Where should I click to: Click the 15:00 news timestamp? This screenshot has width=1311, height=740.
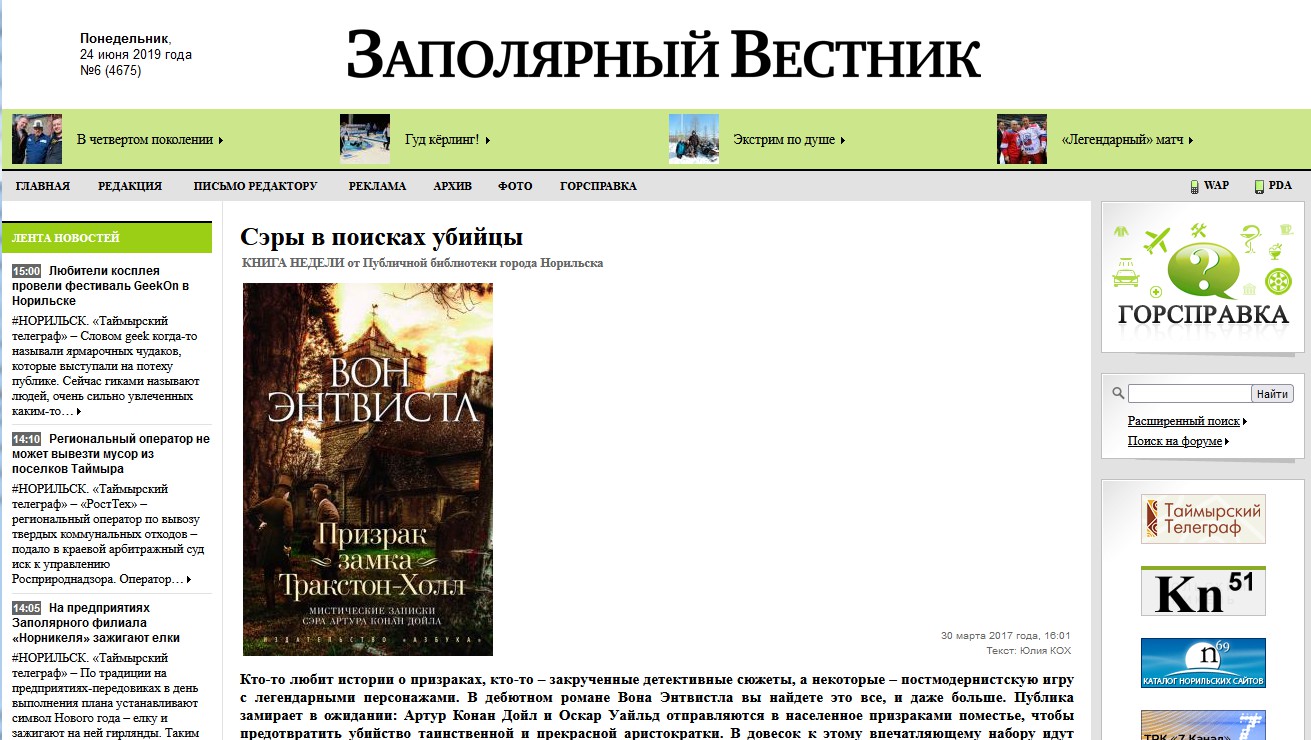[x=26, y=271]
